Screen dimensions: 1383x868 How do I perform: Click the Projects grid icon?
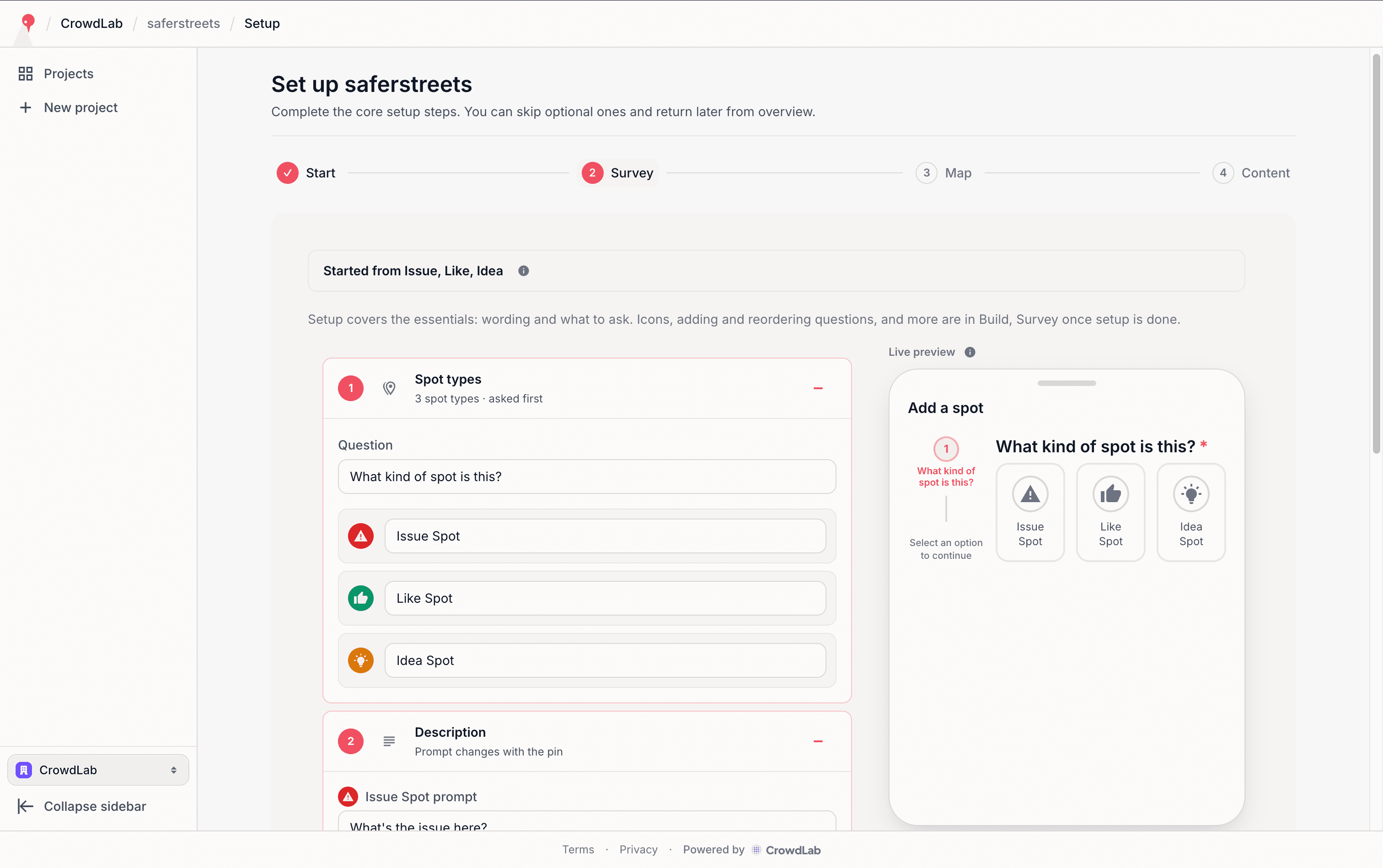(x=25, y=74)
